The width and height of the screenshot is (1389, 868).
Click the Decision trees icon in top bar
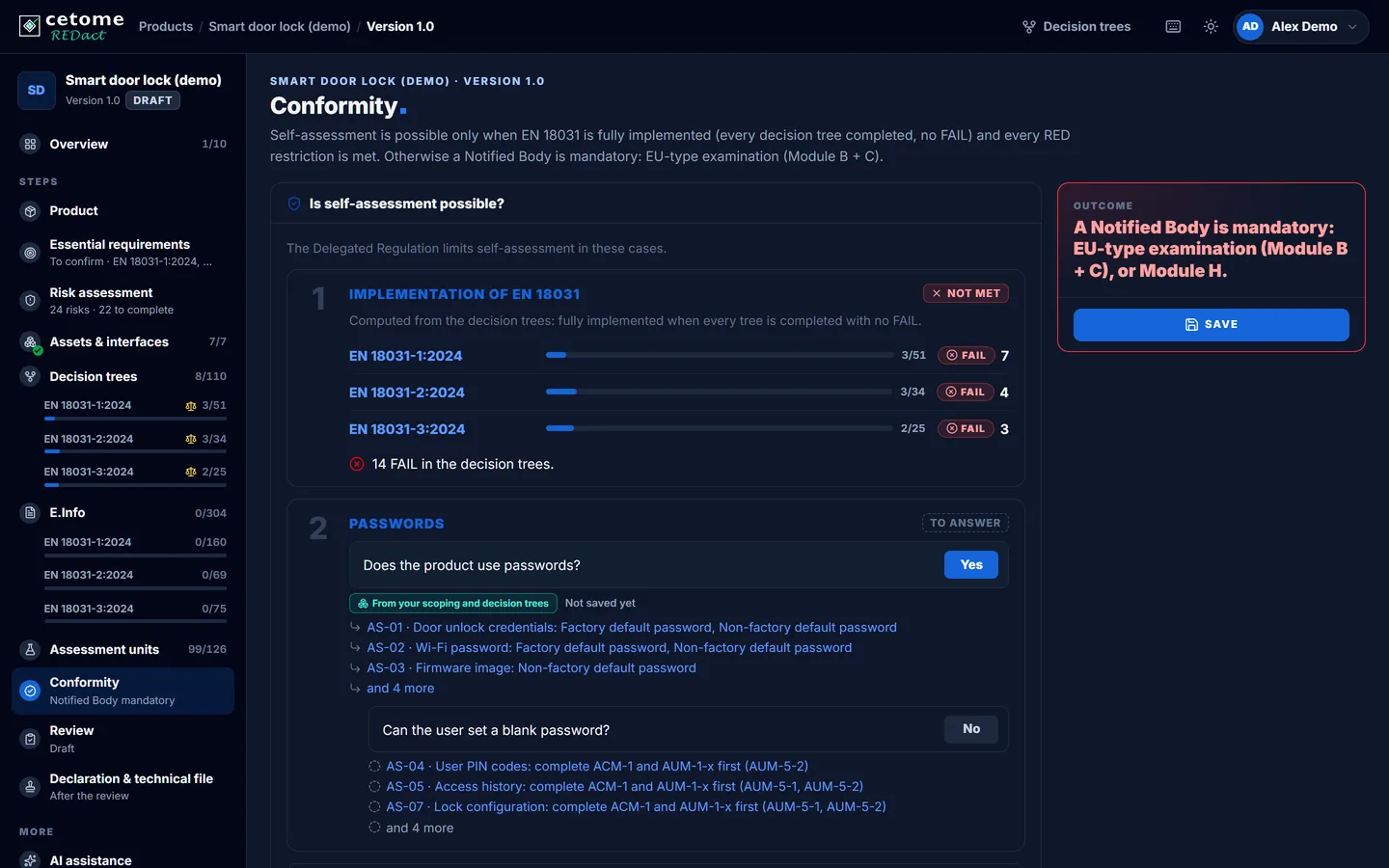tap(1029, 27)
